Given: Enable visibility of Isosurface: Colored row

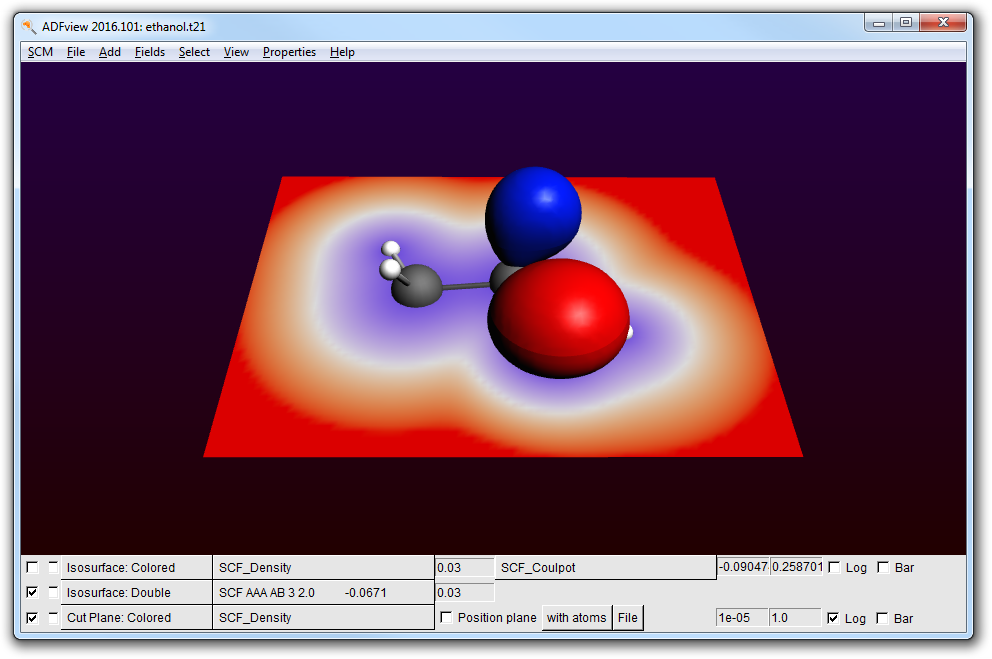Looking at the screenshot, I should [x=32, y=567].
